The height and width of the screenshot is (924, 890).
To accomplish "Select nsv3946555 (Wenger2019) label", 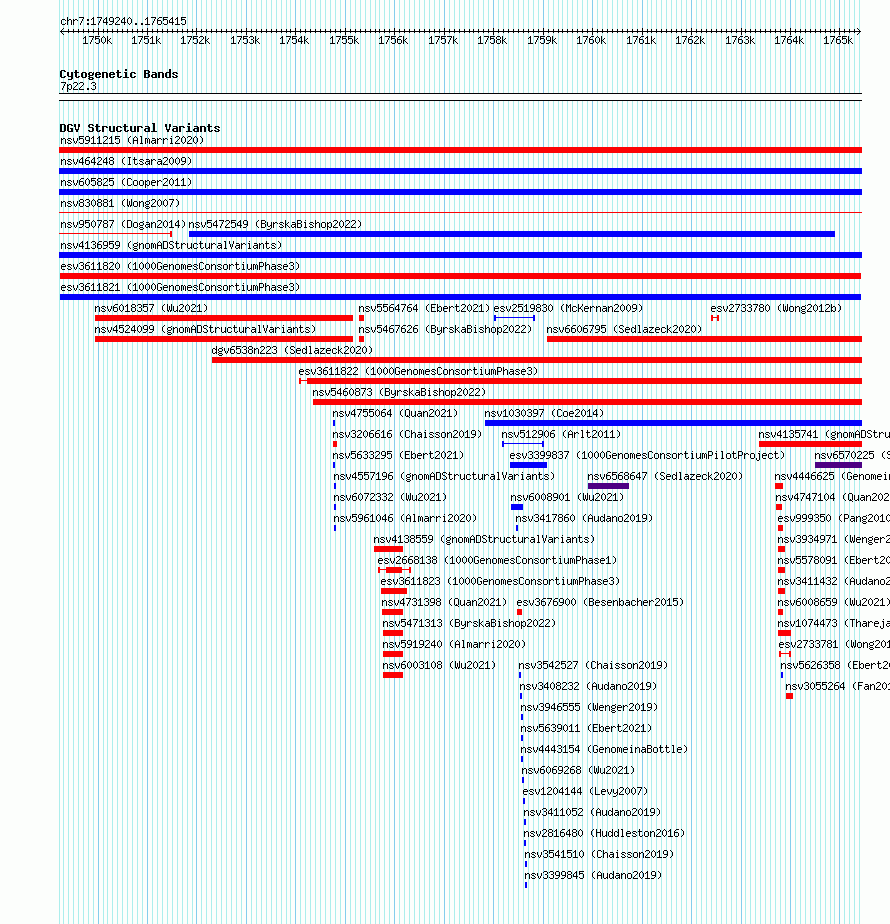I will 589,707.
